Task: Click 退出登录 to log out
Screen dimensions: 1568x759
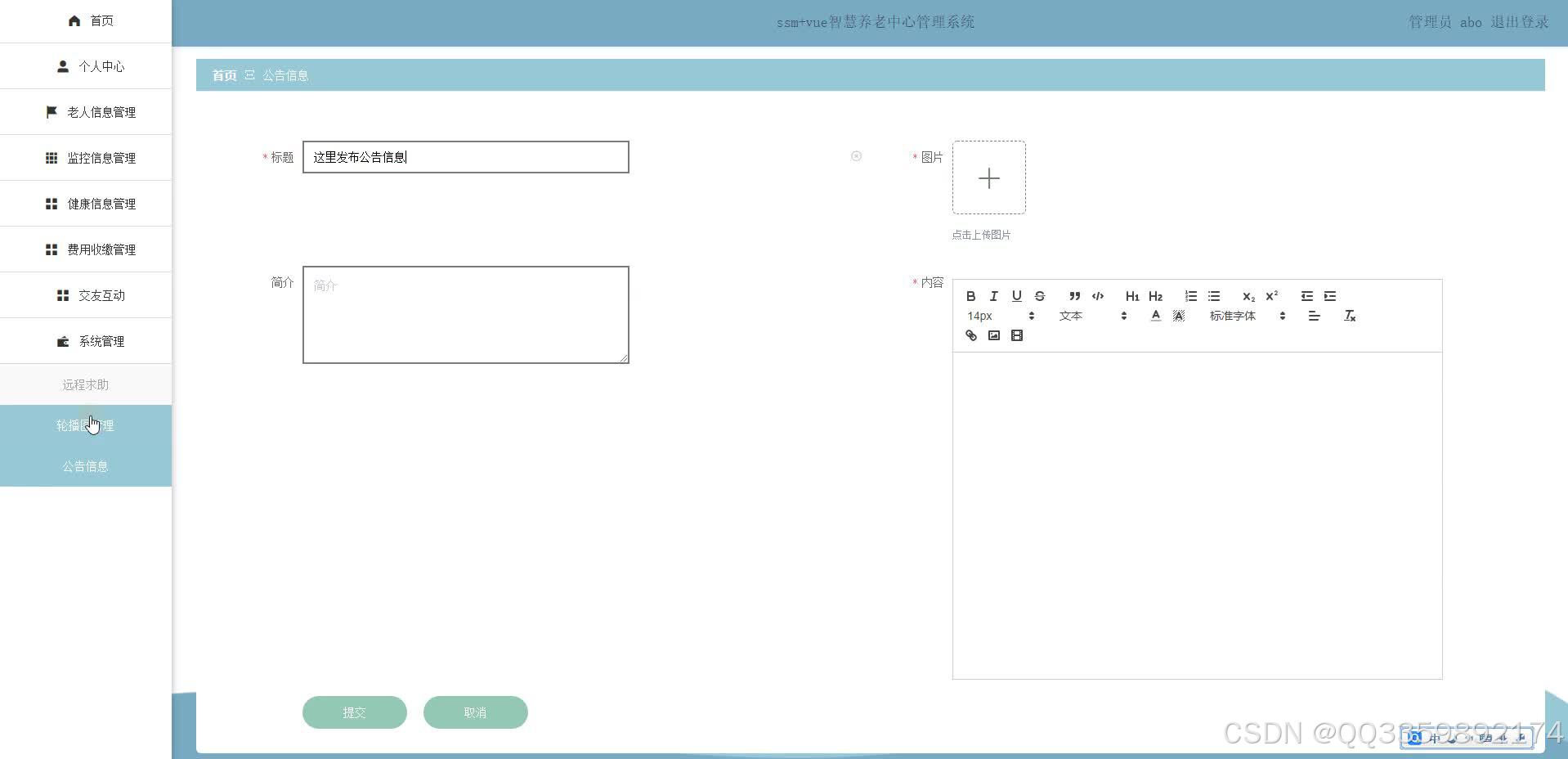Action: tap(1519, 22)
